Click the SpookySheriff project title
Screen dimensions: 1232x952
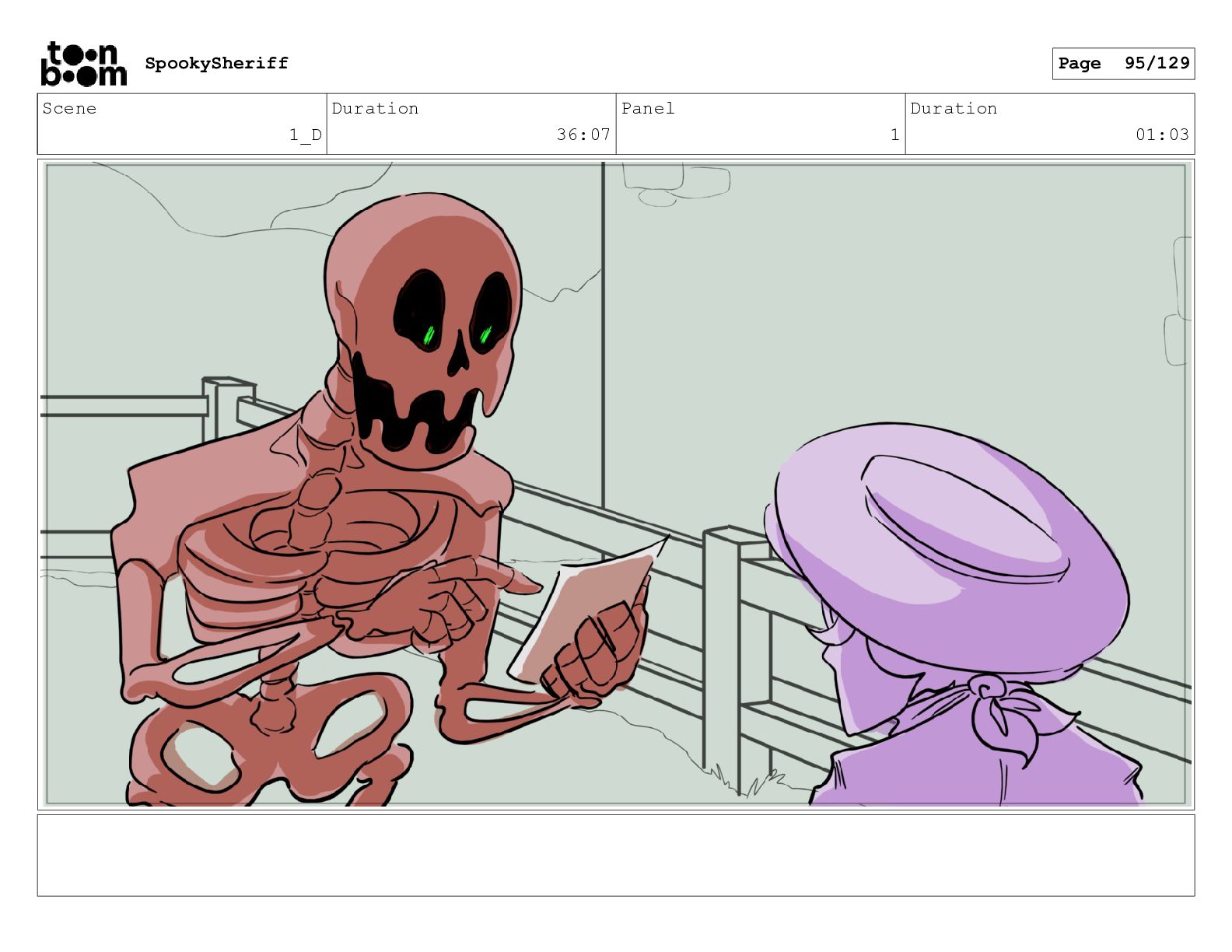point(216,63)
